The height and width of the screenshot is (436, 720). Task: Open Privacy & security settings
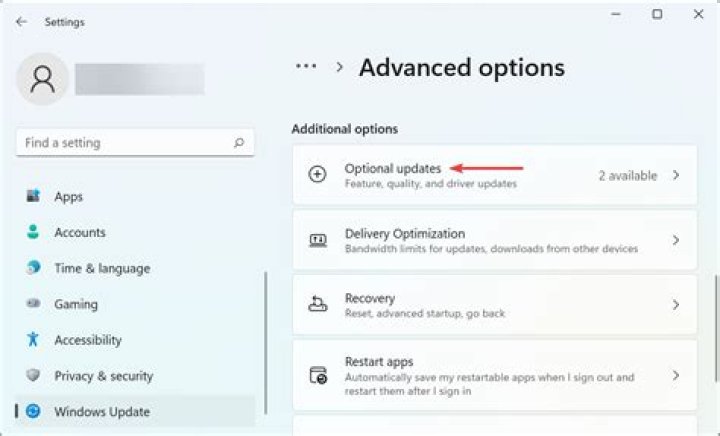click(135, 375)
